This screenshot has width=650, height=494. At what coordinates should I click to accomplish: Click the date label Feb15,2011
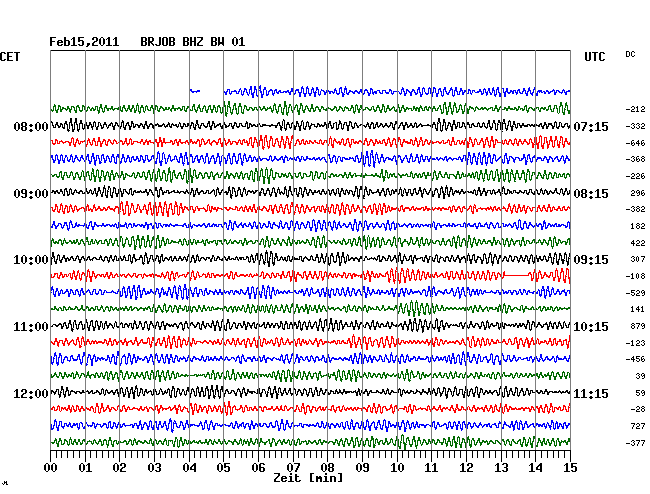coord(84,42)
